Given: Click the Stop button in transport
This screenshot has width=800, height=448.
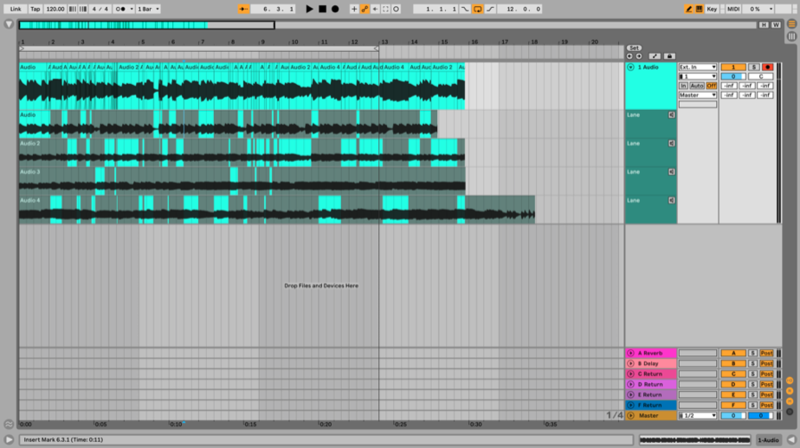Looking at the screenshot, I should [322, 9].
